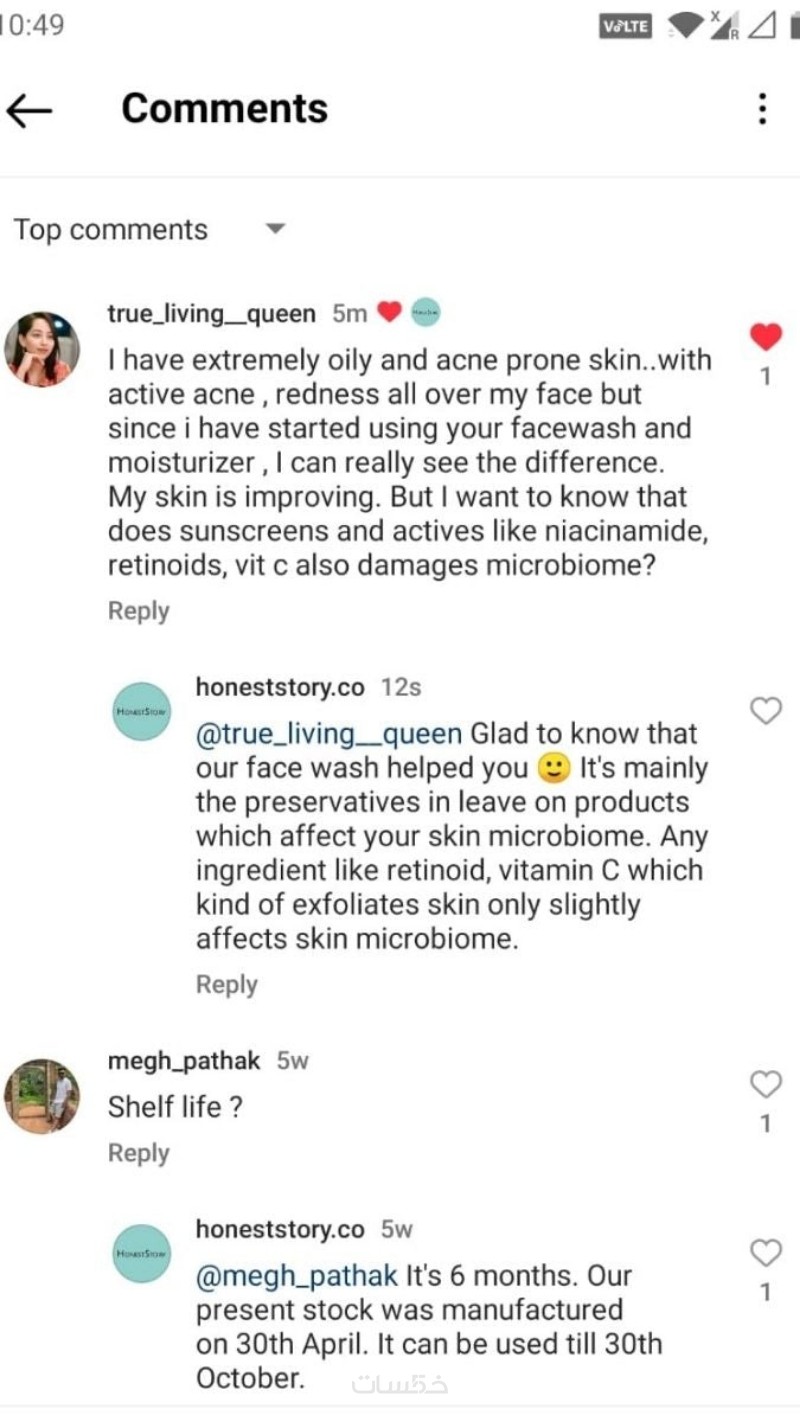Screen dimensions: 800x1422
Task: Reply to megh_pathak's comment
Action: click(138, 1153)
